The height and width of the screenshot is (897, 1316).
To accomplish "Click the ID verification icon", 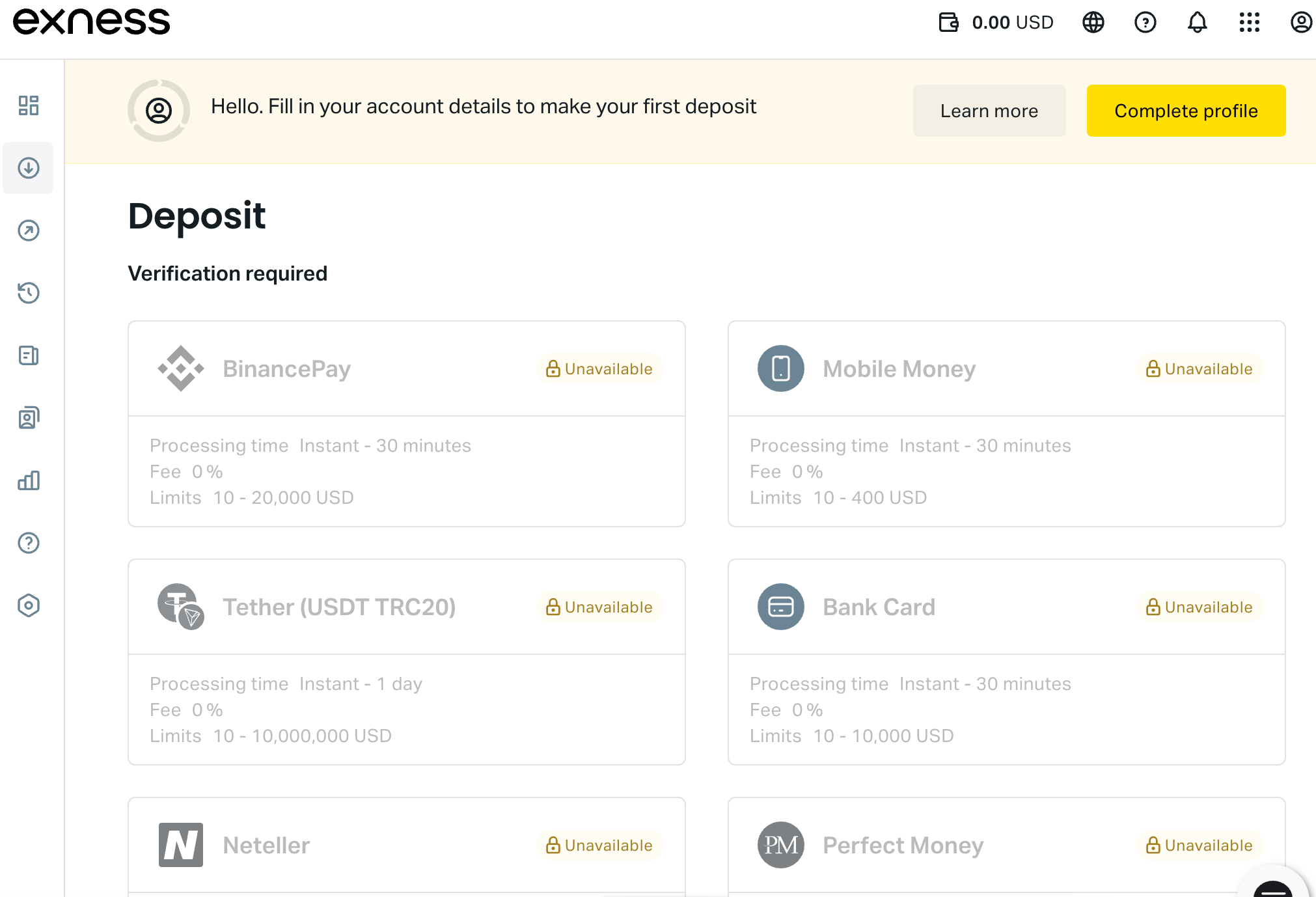I will (x=28, y=418).
